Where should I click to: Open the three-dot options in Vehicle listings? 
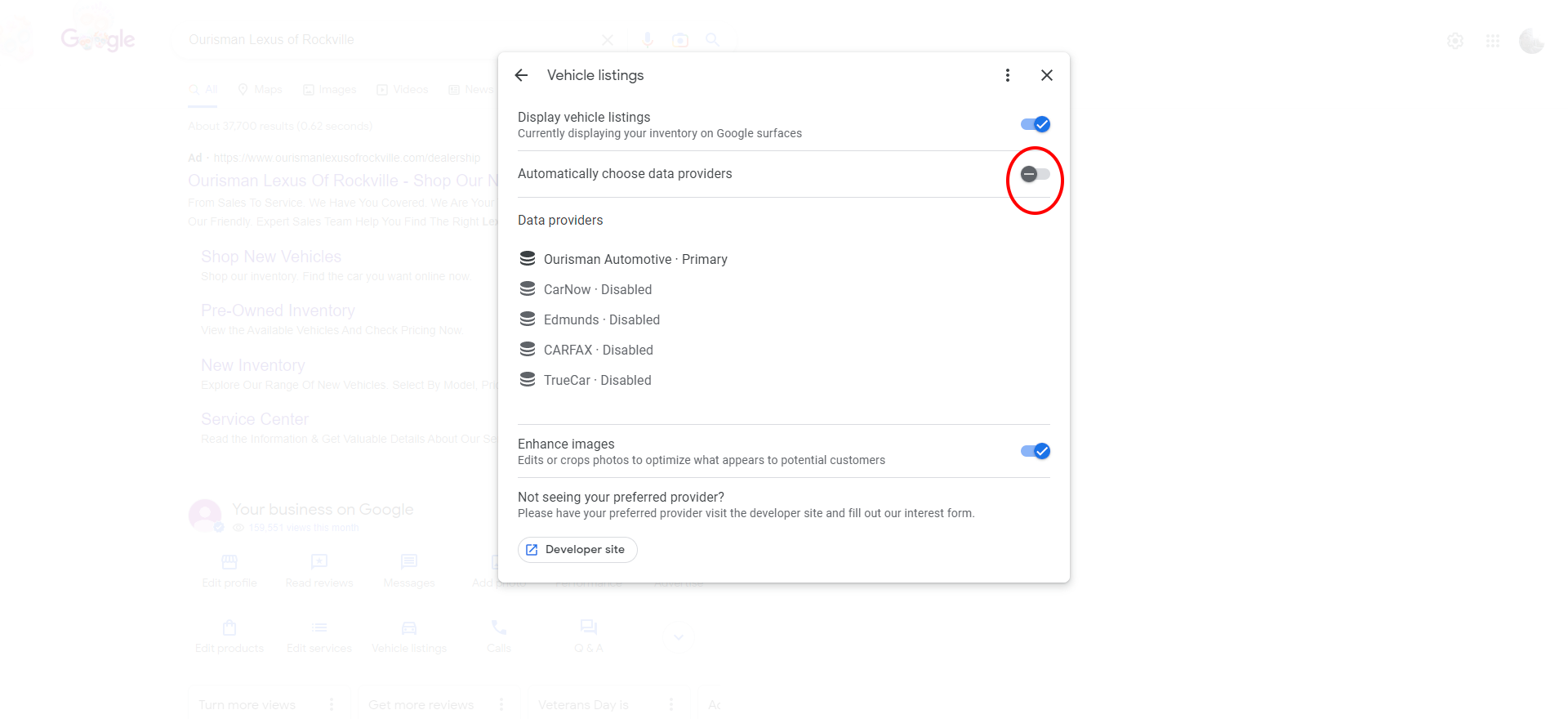1008,75
